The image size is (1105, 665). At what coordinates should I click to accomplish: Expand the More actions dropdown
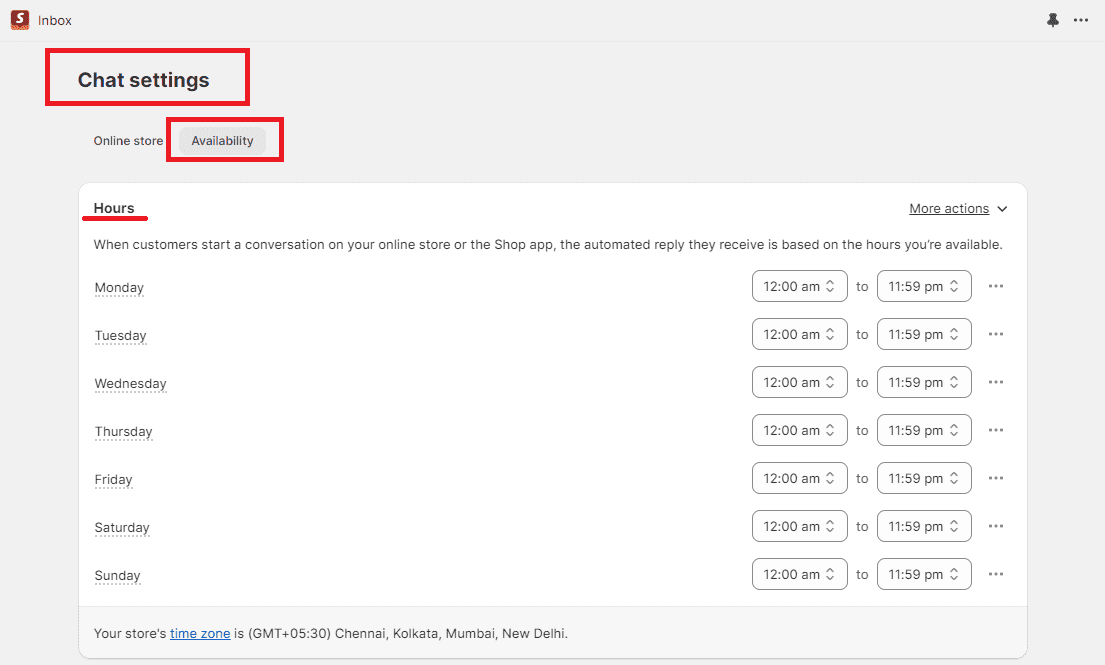pos(957,208)
